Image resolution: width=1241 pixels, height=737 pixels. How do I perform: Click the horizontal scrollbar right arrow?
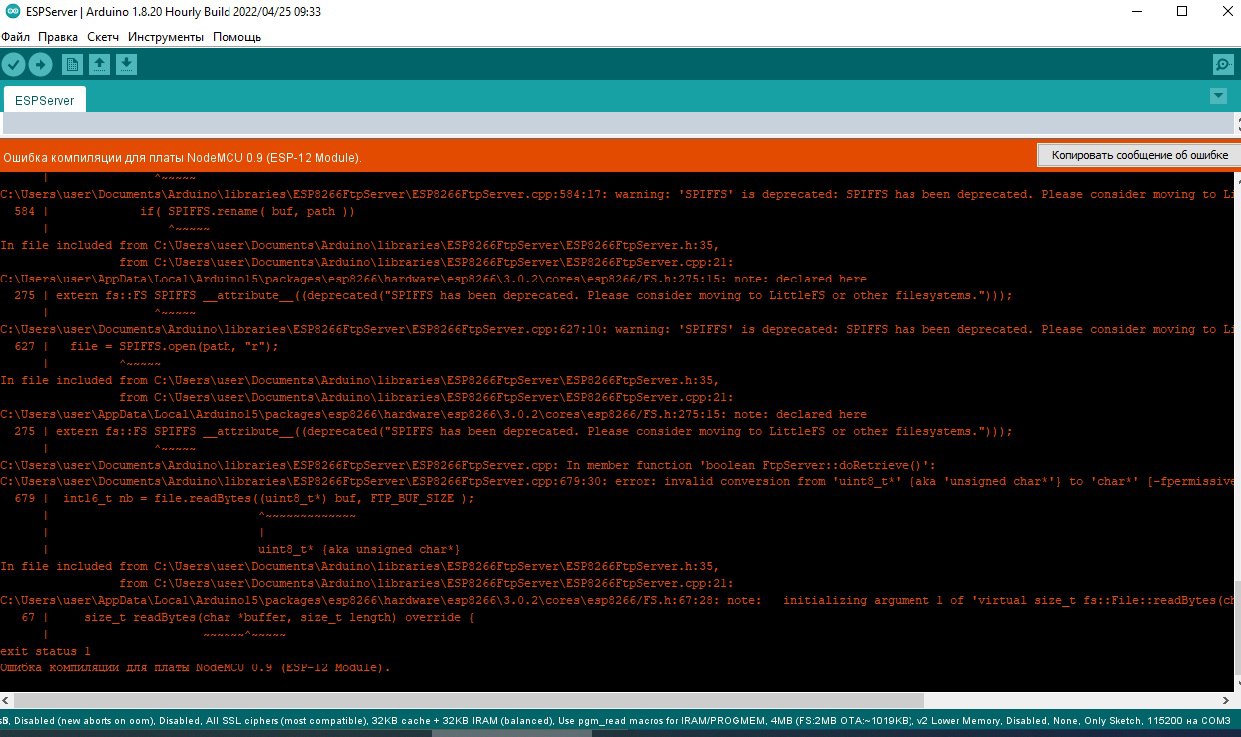(x=1224, y=699)
